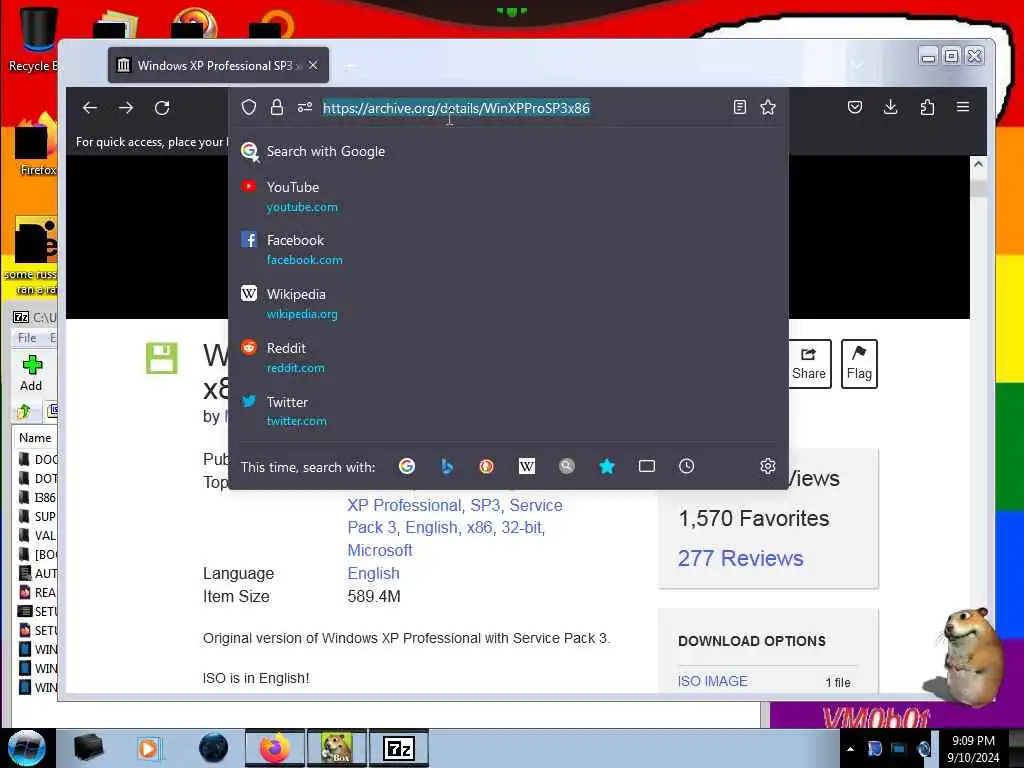Search this time with Bing icon

click(447, 466)
